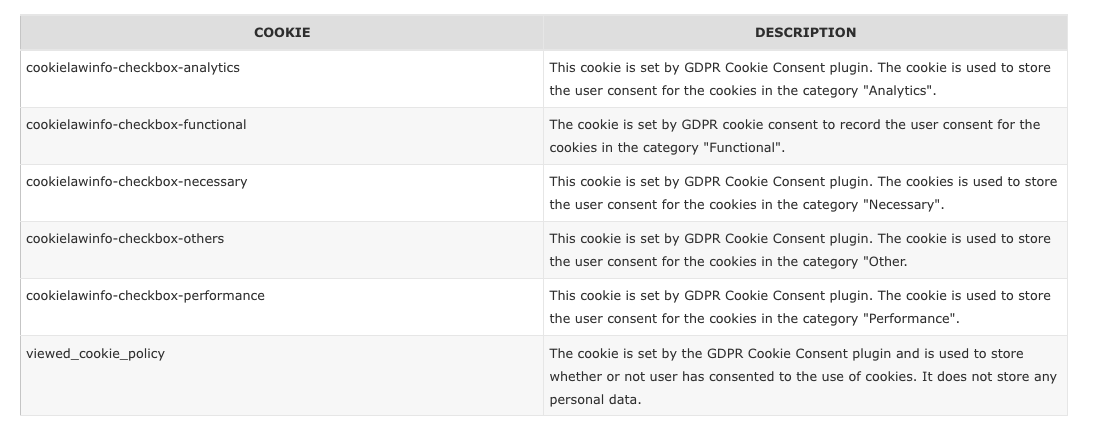Select the cookielawinfo-checkbox-analytics cookie name
This screenshot has height=435, width=1096.
(x=133, y=68)
